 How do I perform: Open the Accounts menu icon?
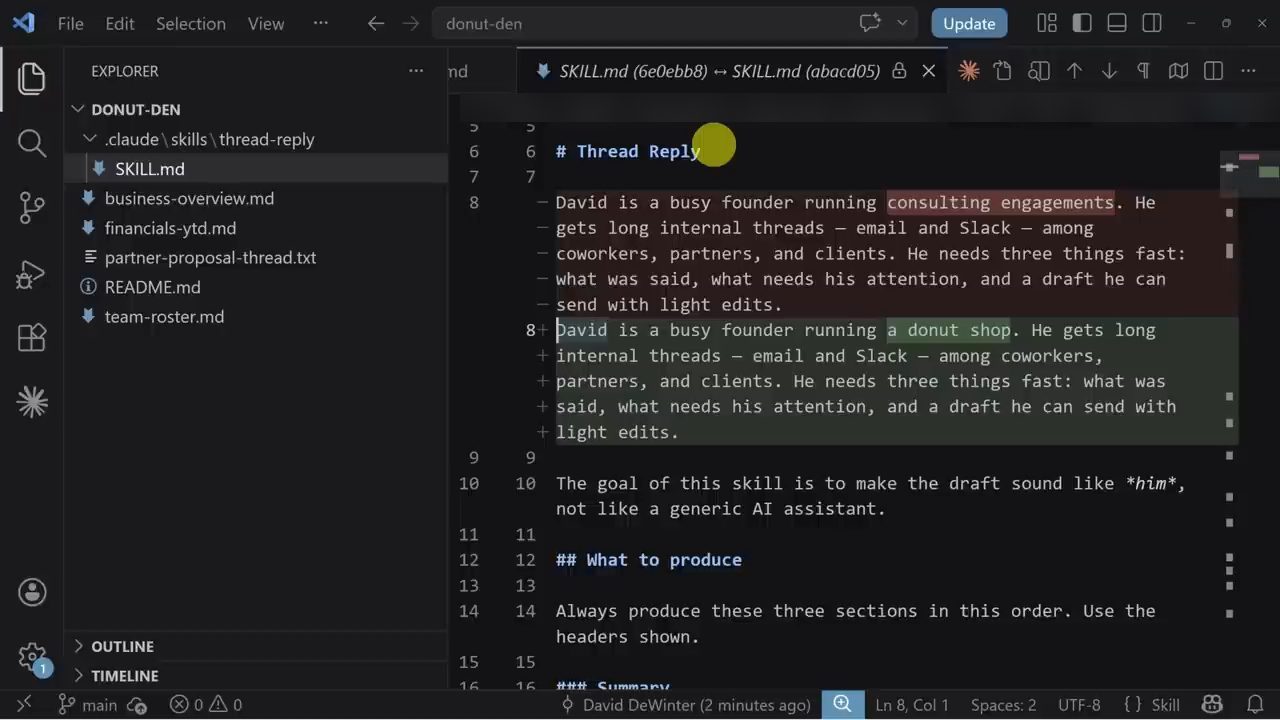click(x=32, y=592)
